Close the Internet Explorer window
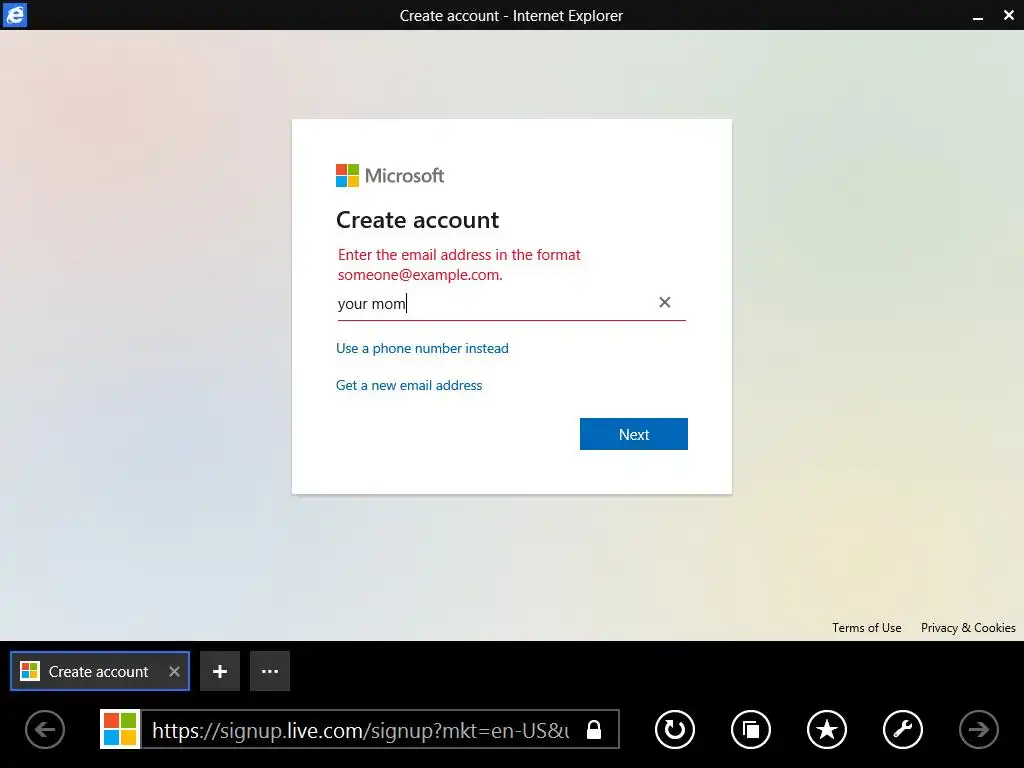 tap(1008, 15)
